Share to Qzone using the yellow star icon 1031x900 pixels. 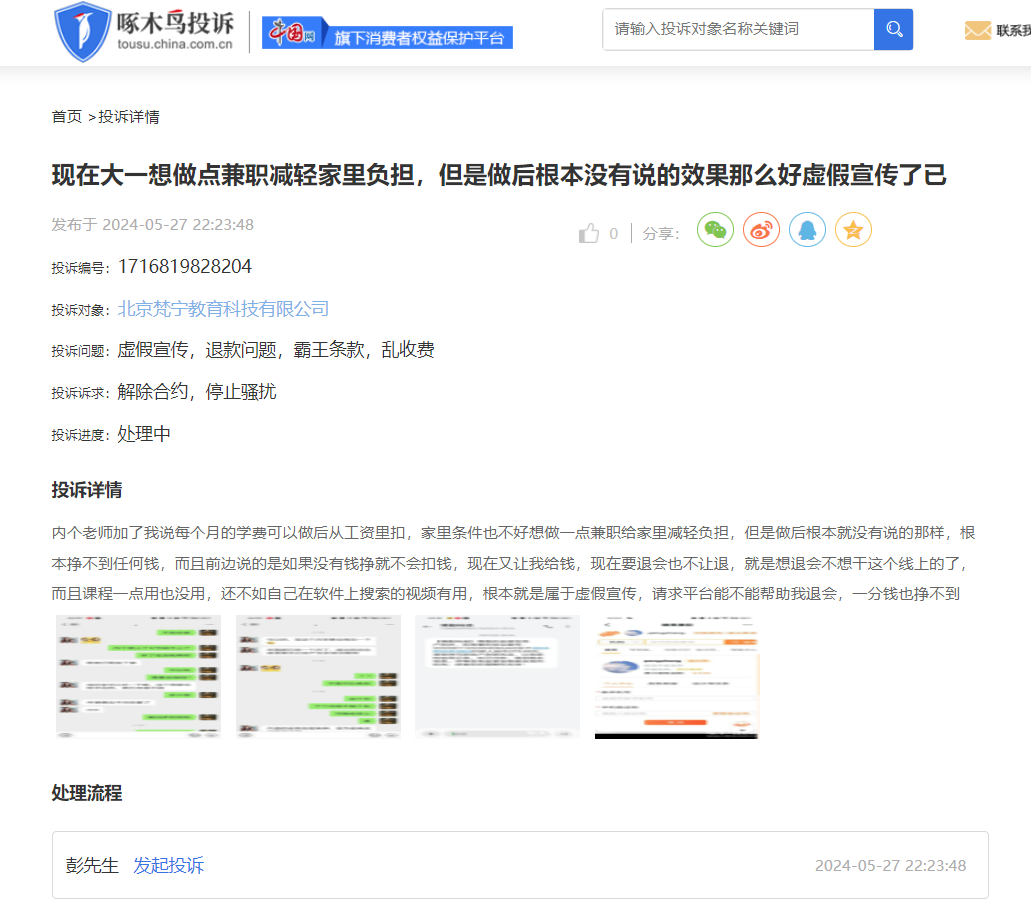pyautogui.click(x=853, y=230)
